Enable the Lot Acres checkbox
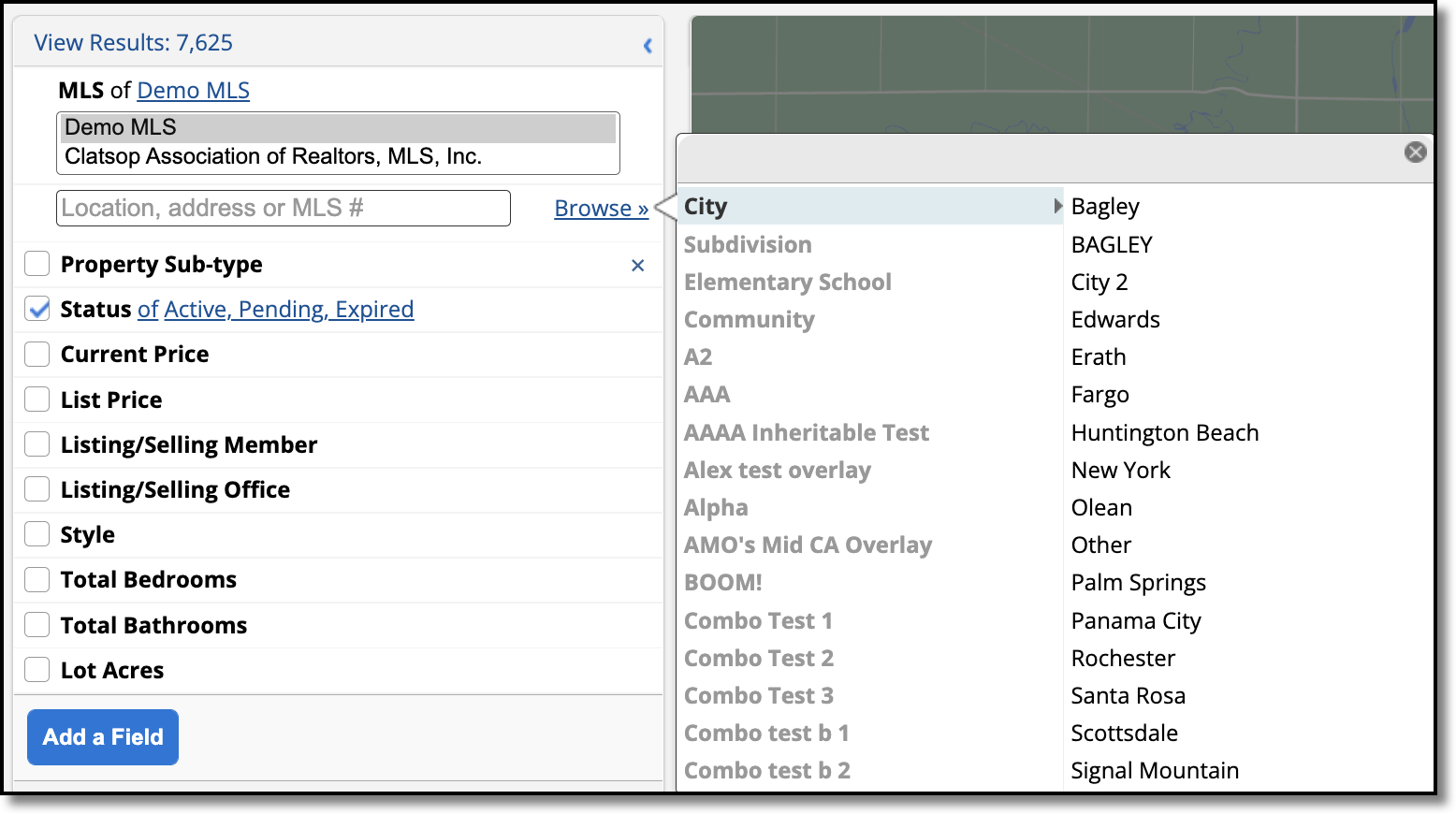This screenshot has height=814, width=1456. click(x=37, y=670)
